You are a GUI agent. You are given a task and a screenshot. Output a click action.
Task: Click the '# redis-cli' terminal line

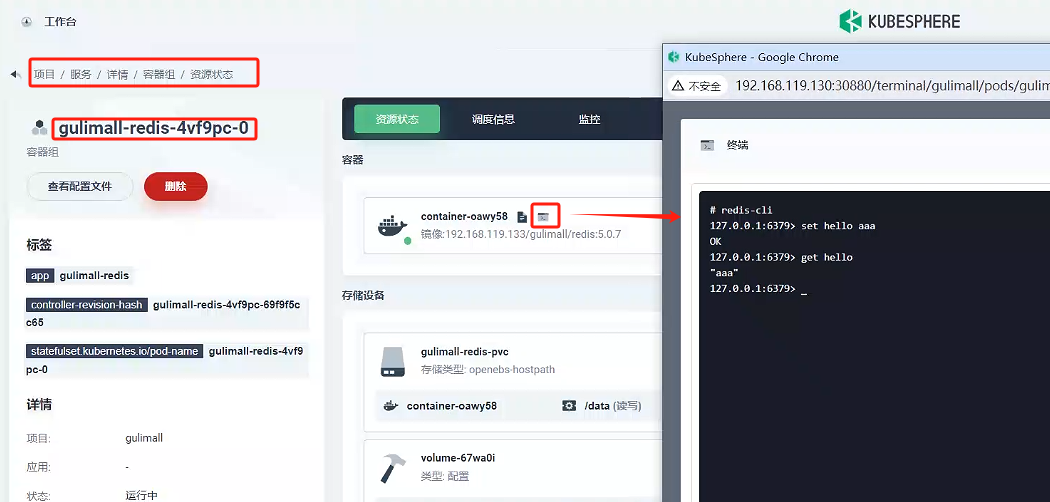741,210
